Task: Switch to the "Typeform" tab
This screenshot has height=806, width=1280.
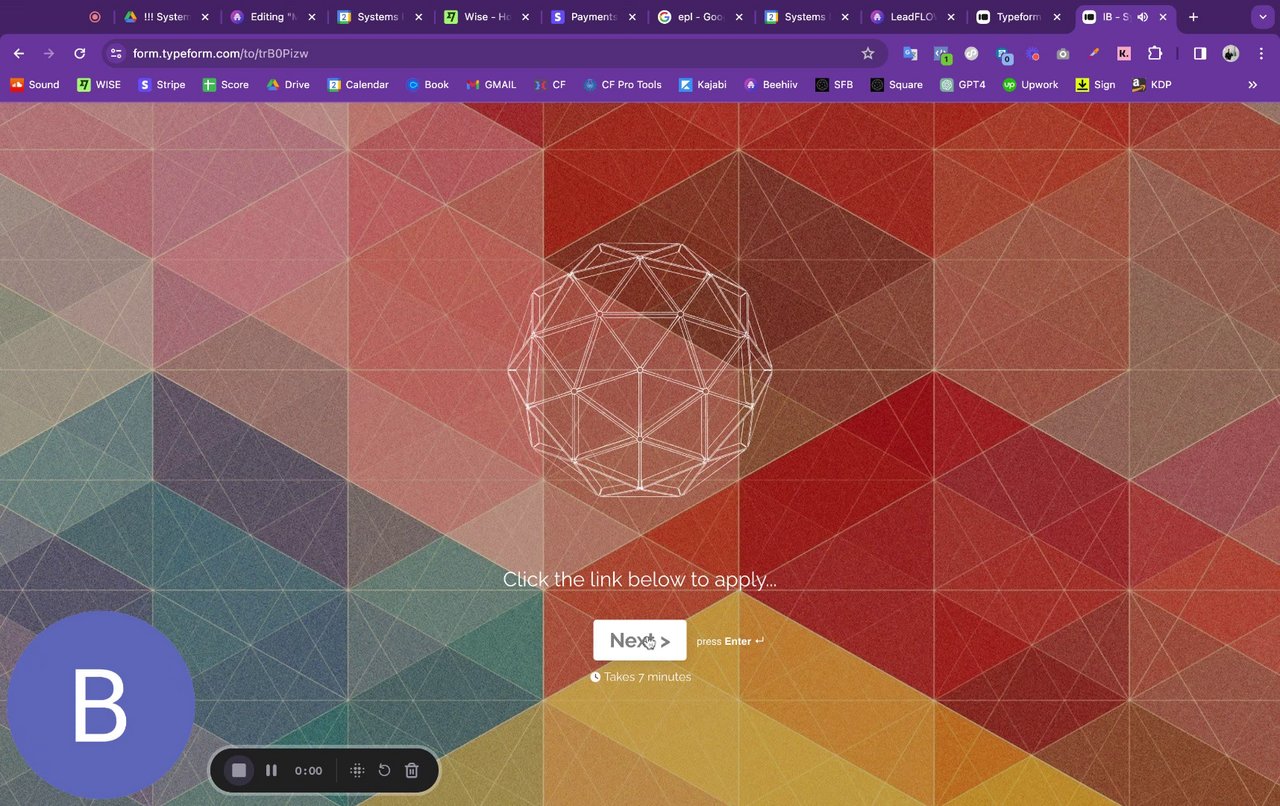Action: 1018,17
